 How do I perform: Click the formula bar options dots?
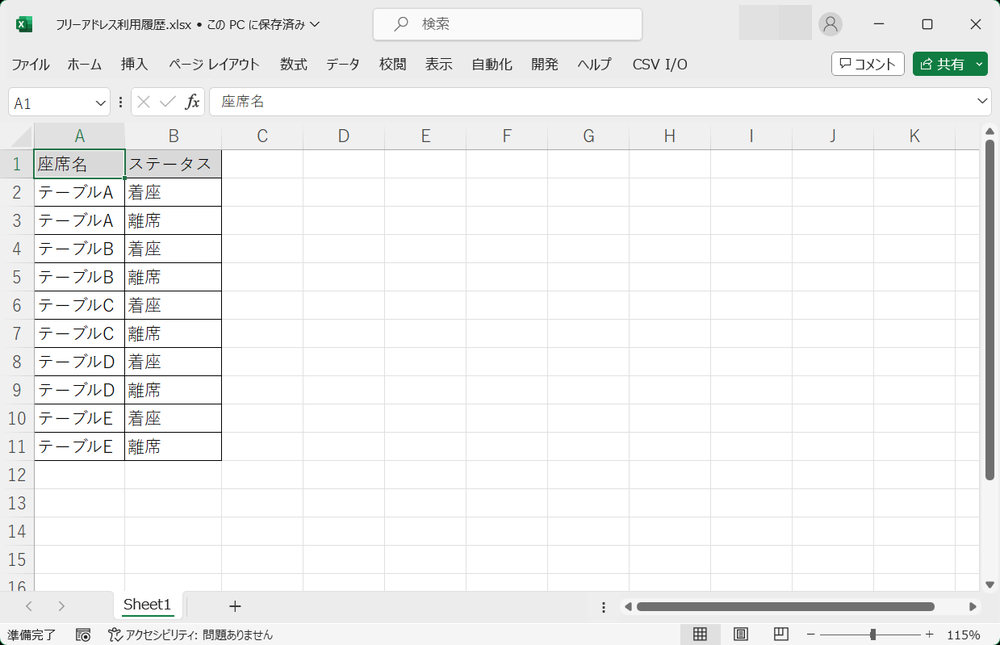pyautogui.click(x=121, y=102)
